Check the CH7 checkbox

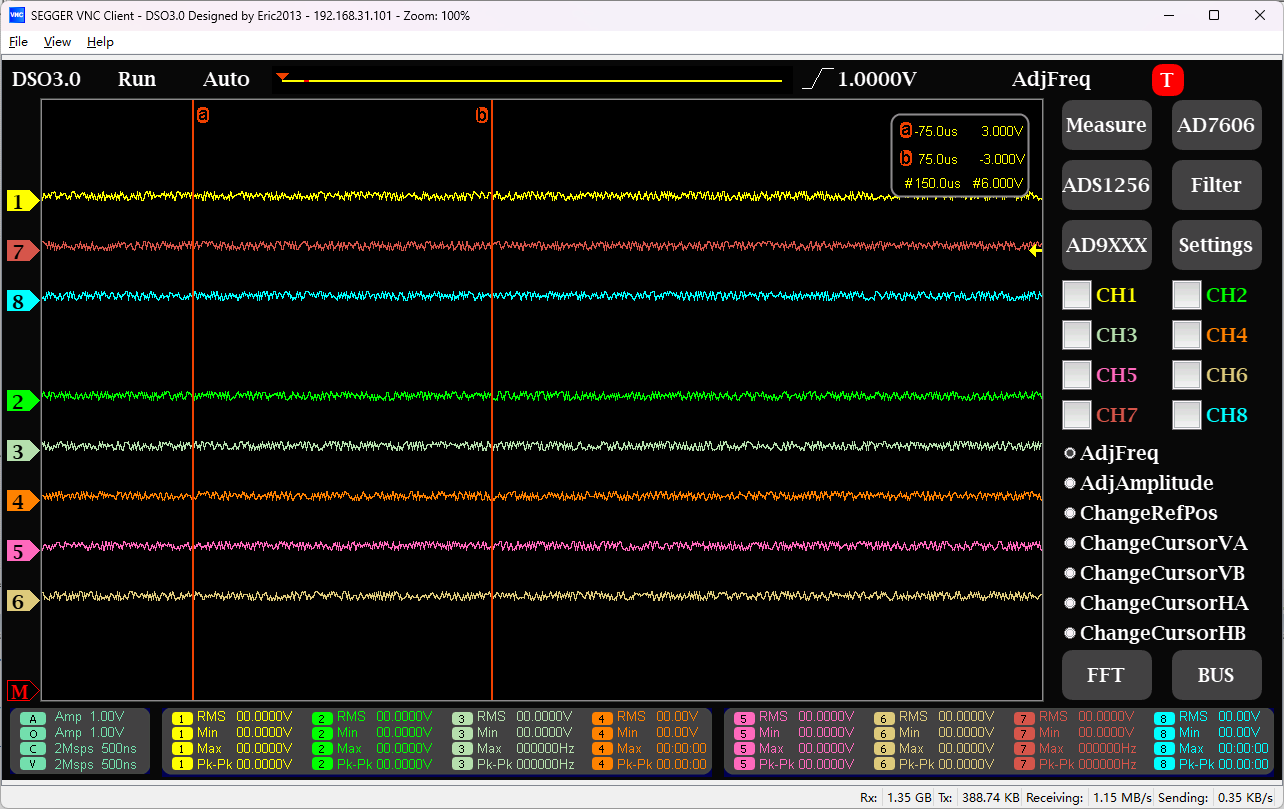pos(1077,415)
